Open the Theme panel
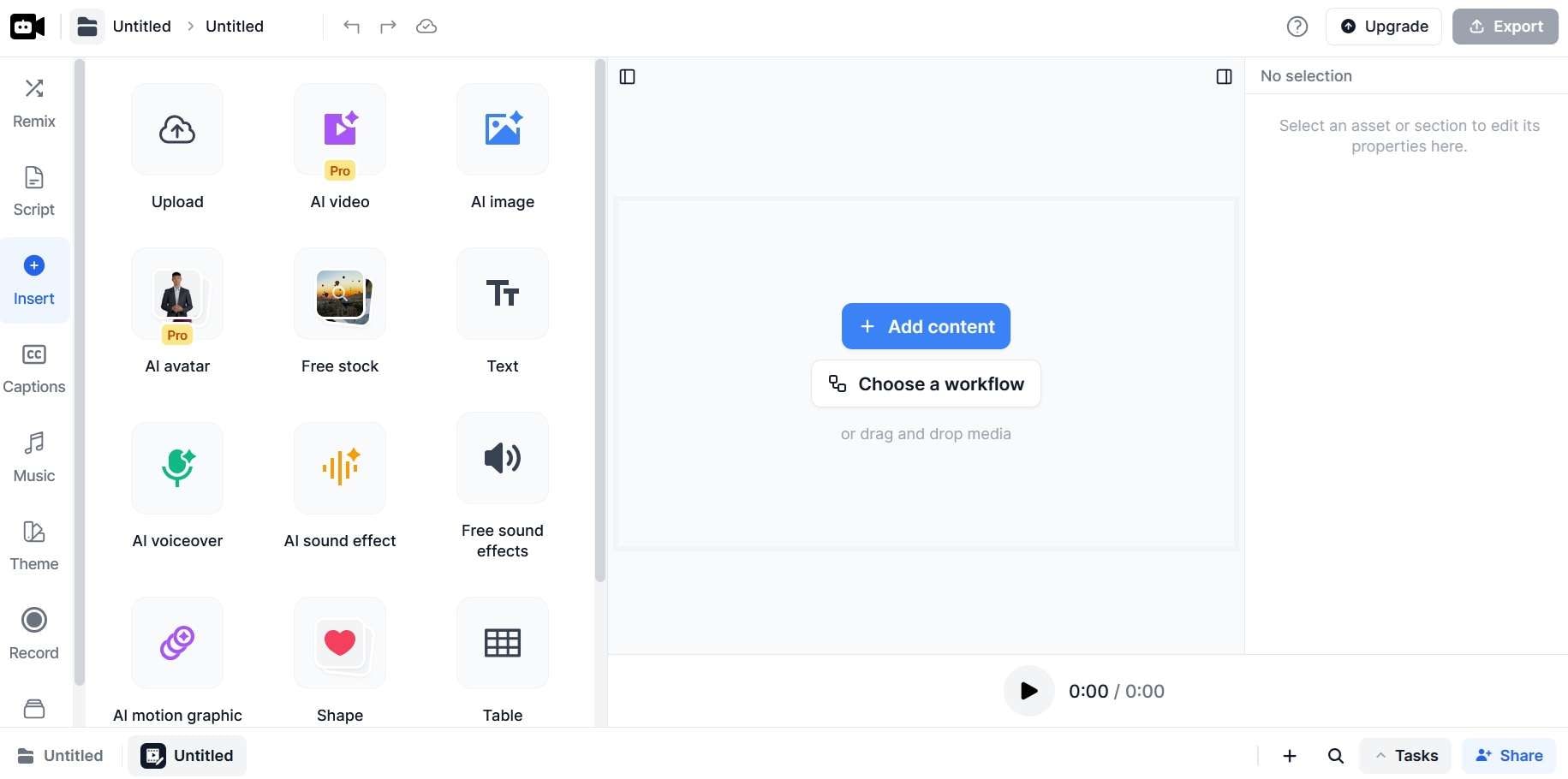 point(34,546)
